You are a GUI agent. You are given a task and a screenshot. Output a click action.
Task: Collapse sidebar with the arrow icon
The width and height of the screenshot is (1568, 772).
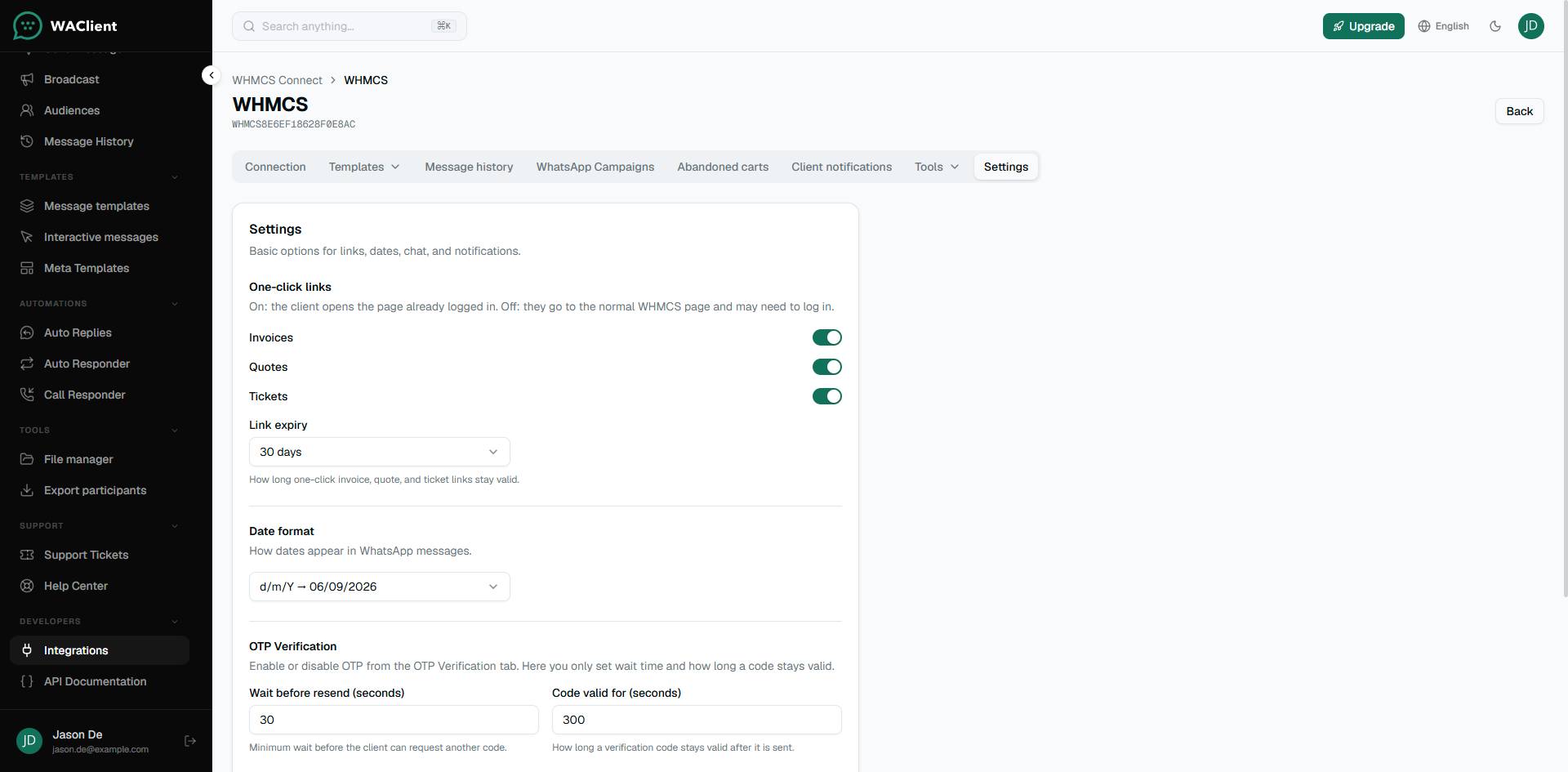coord(212,75)
